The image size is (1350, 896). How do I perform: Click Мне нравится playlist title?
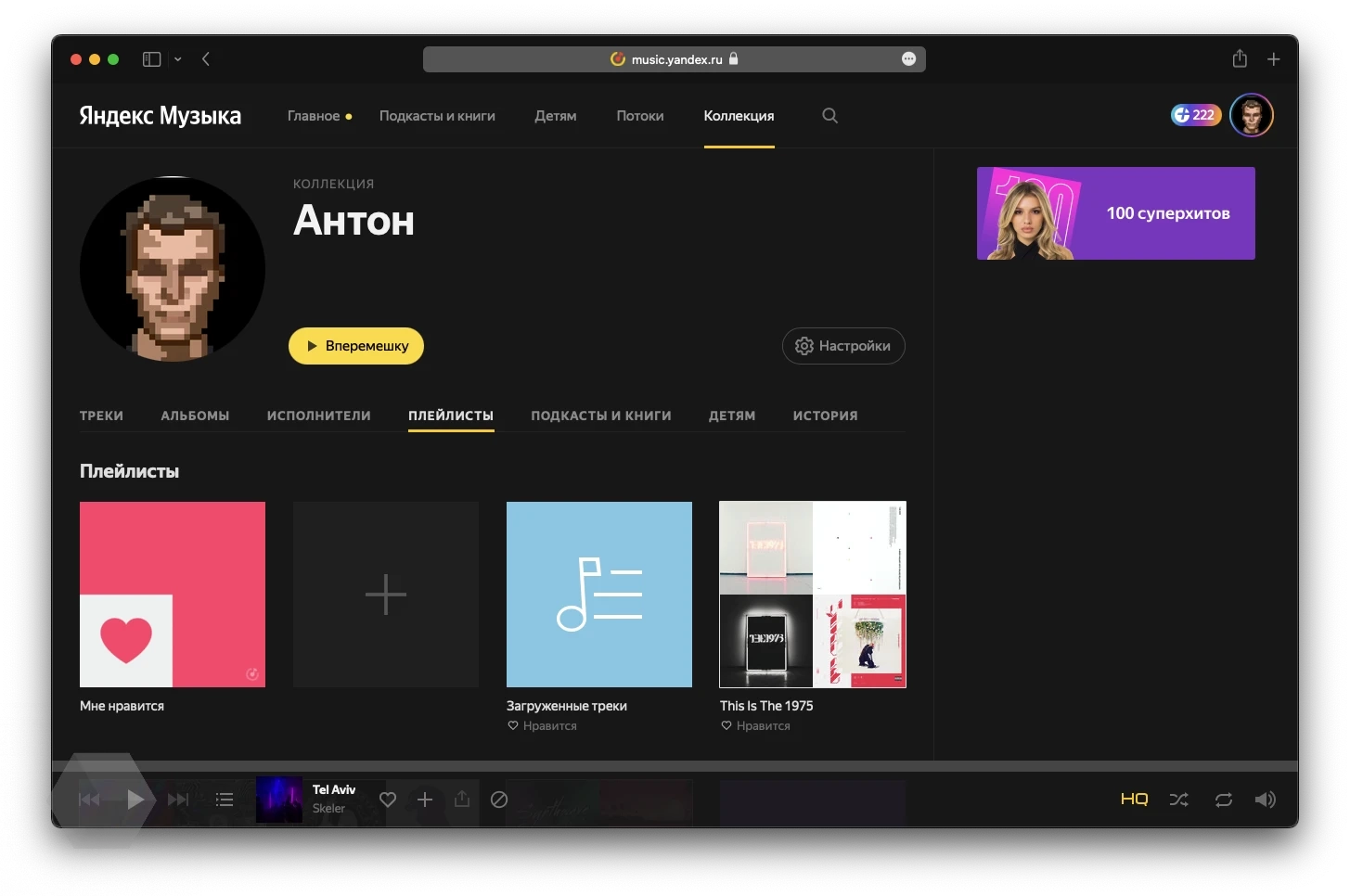(x=122, y=706)
